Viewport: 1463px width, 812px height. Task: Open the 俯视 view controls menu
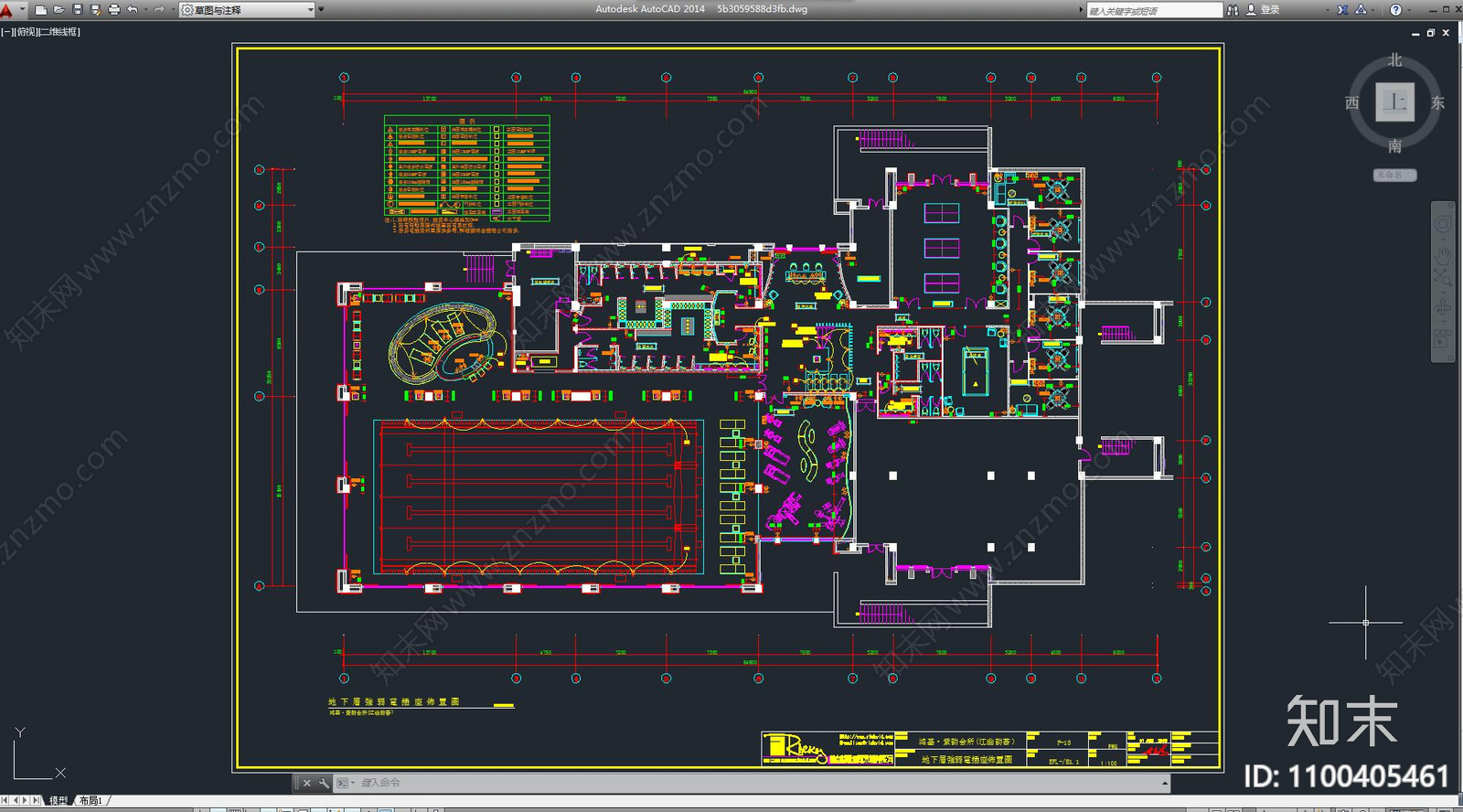click(25, 32)
